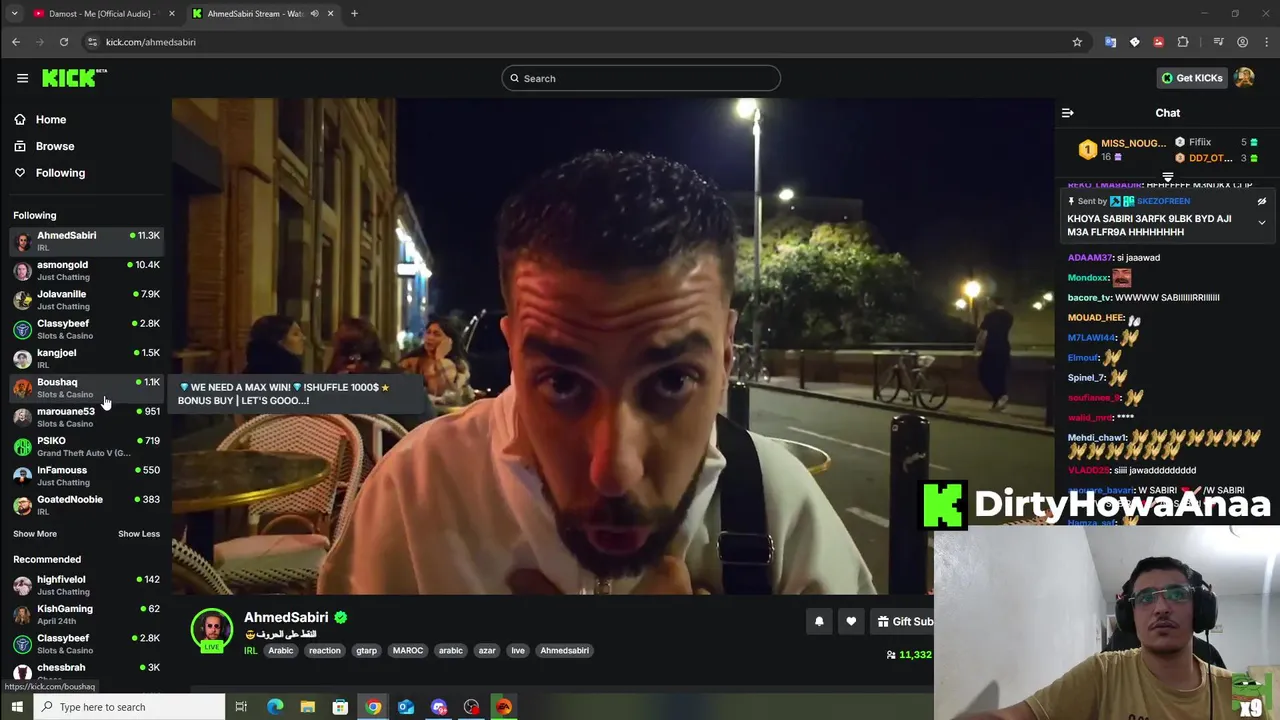The image size is (1280, 720).
Task: Open Boushaq's channel
Action: pyautogui.click(x=87, y=388)
